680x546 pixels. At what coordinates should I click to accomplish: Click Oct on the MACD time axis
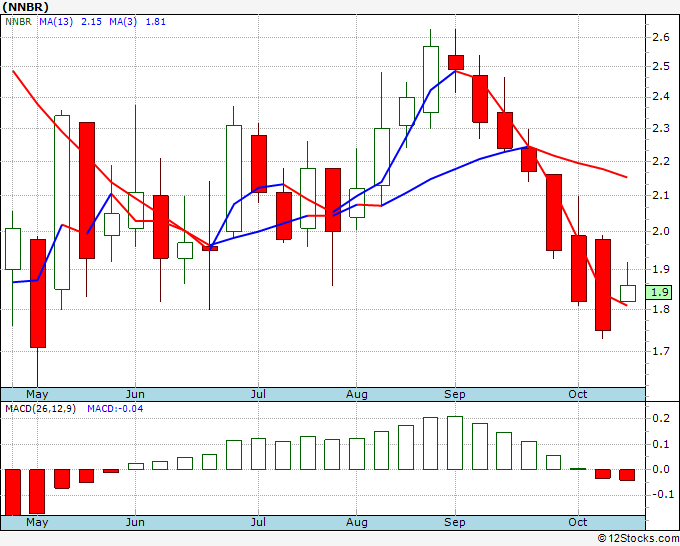(x=578, y=522)
